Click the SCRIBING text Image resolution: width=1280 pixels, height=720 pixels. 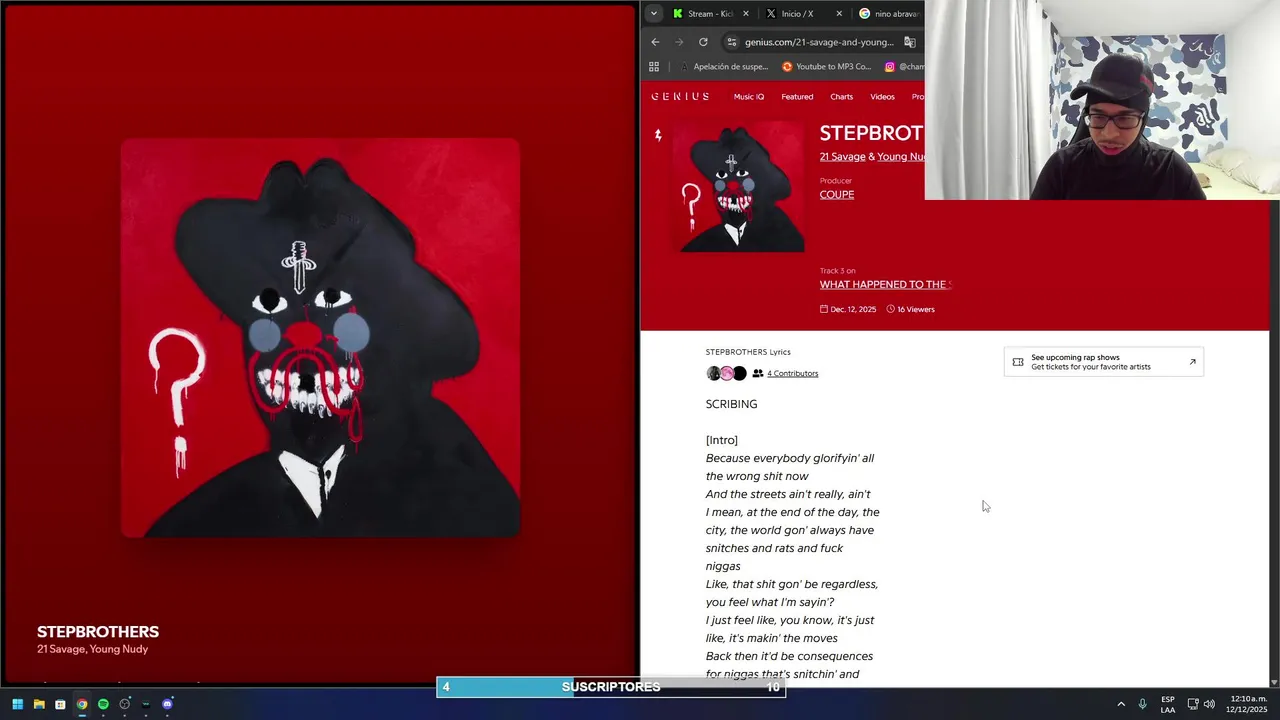pos(731,404)
